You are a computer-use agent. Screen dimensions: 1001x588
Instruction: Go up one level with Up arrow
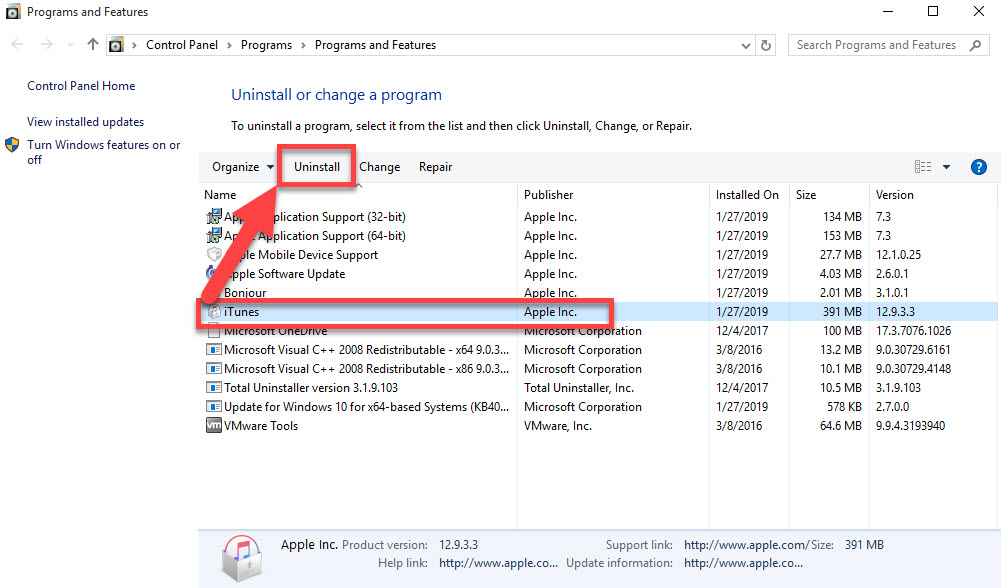[93, 44]
